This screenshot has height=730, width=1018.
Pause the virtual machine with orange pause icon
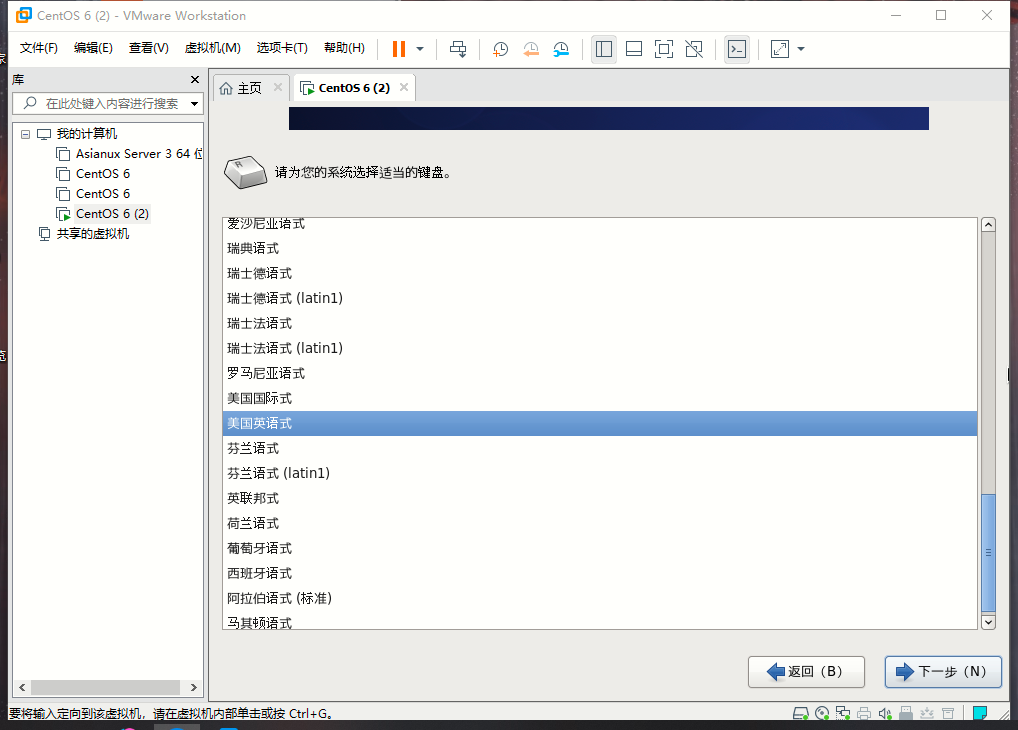[399, 49]
